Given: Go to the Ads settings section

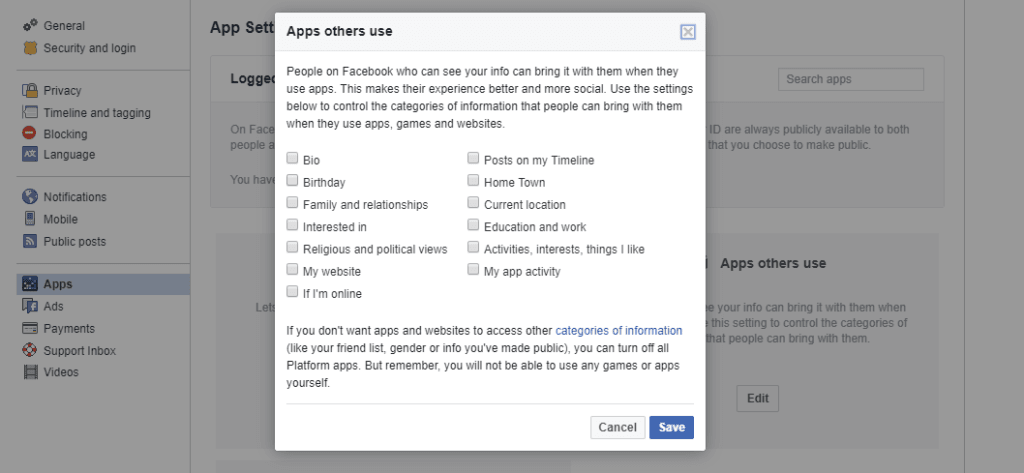Looking at the screenshot, I should (53, 307).
